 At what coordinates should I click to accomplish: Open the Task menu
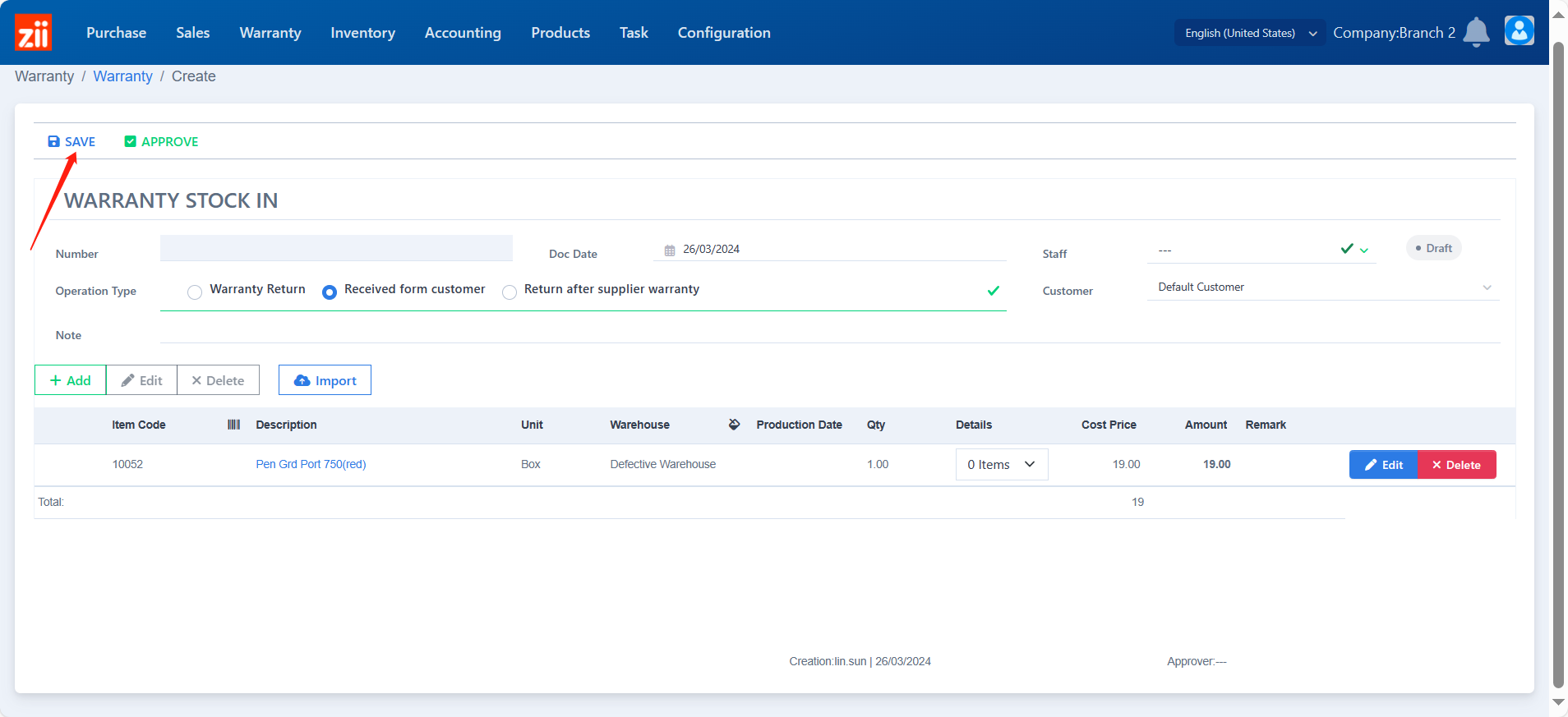(634, 33)
